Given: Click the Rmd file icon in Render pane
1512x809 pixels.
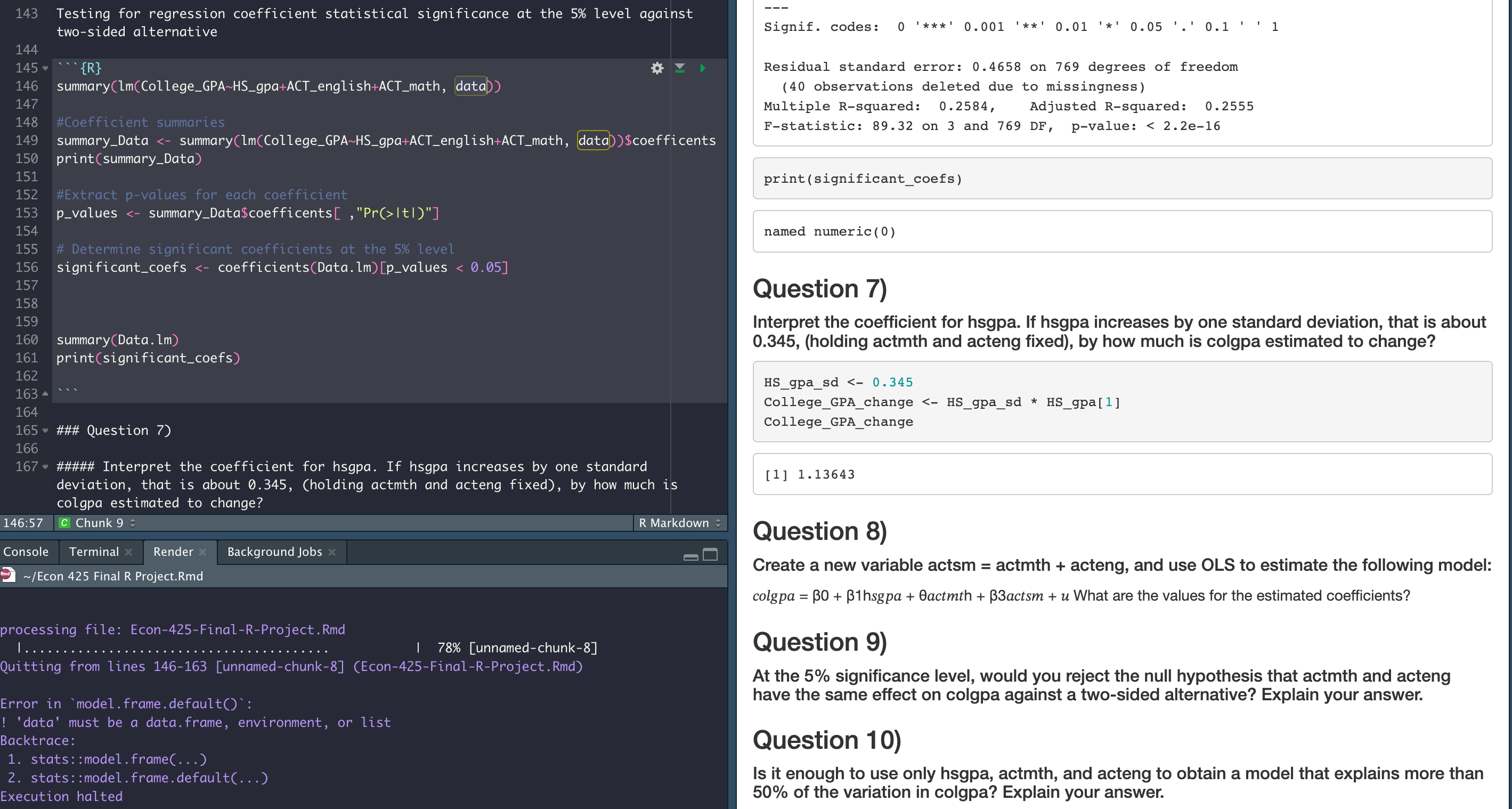Looking at the screenshot, I should [8, 576].
